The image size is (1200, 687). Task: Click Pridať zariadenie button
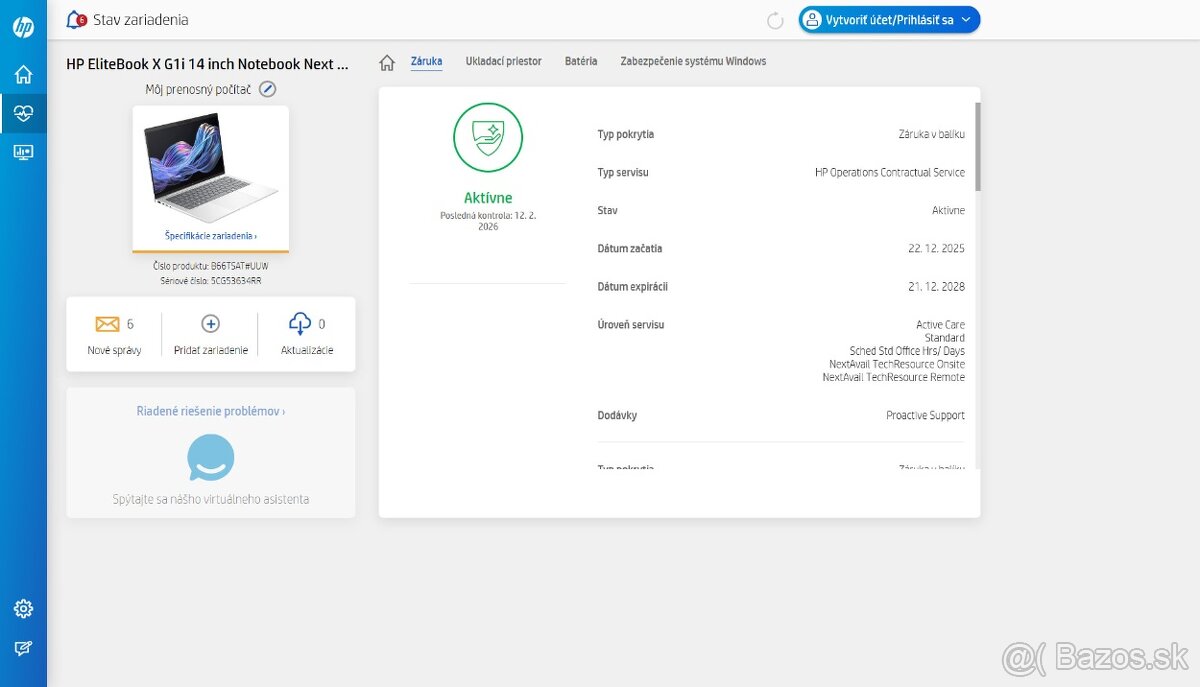pos(210,334)
